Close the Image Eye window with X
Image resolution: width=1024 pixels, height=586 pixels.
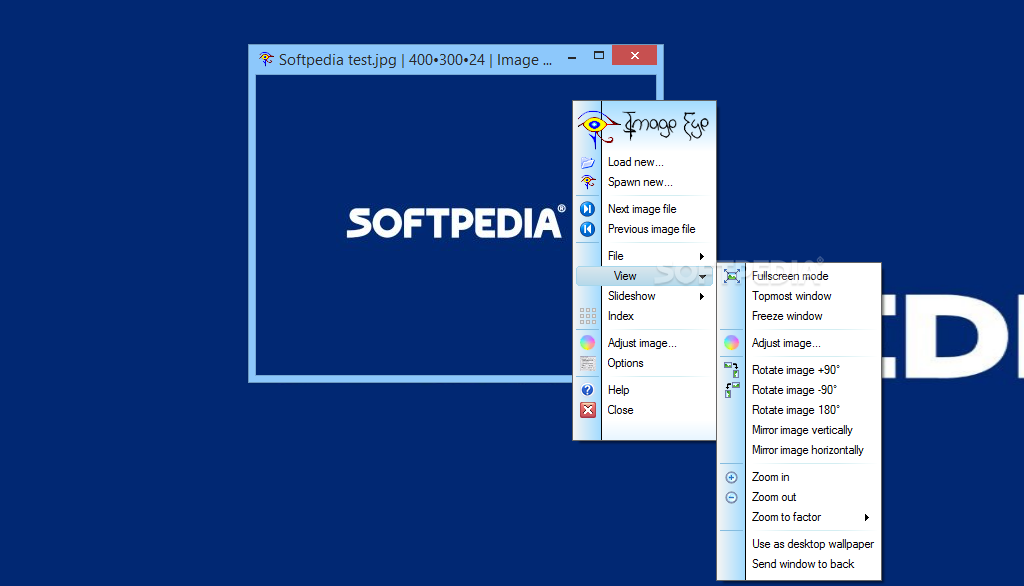click(x=634, y=56)
